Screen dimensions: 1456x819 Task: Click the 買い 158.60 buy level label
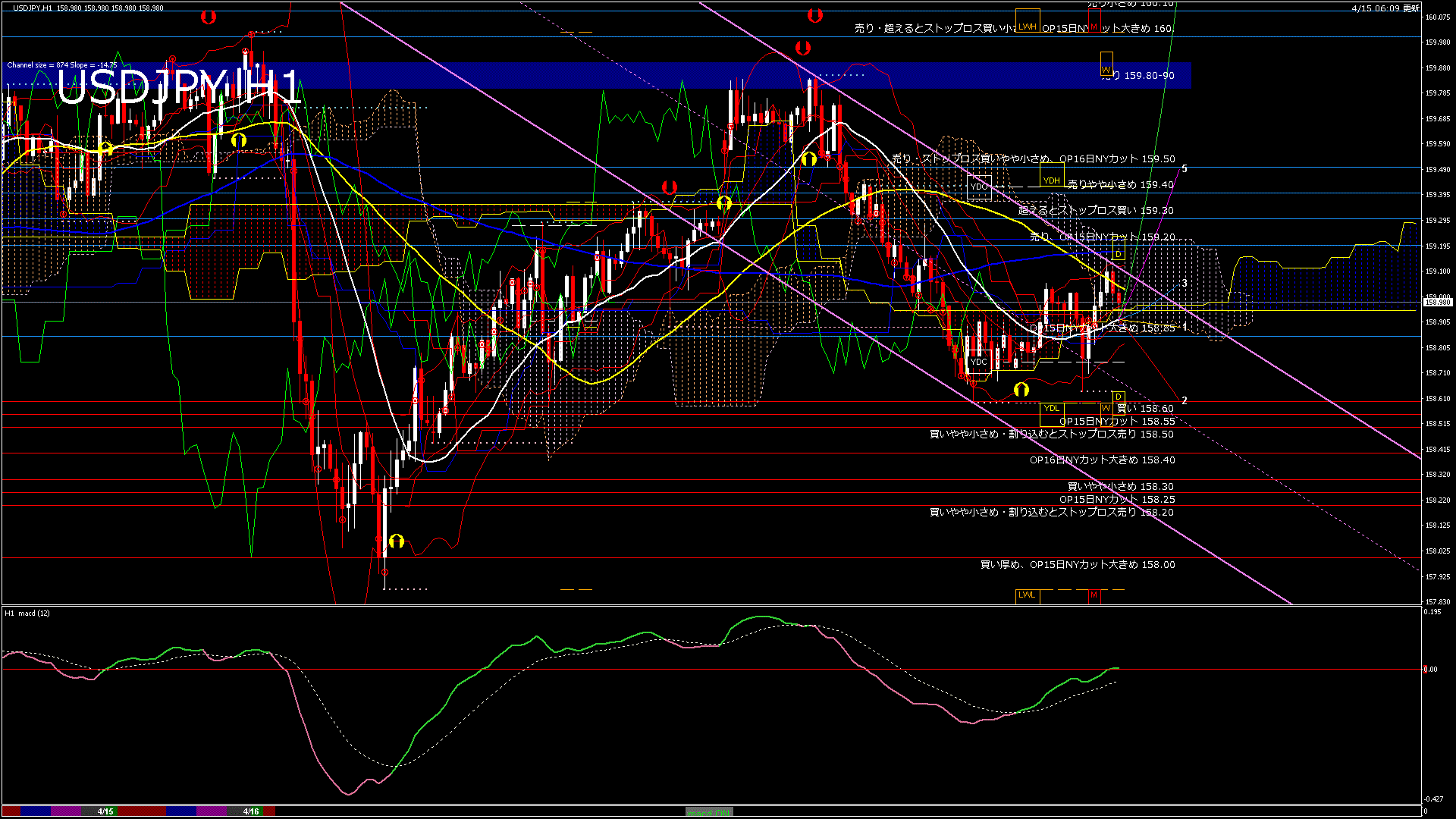[x=1145, y=409]
